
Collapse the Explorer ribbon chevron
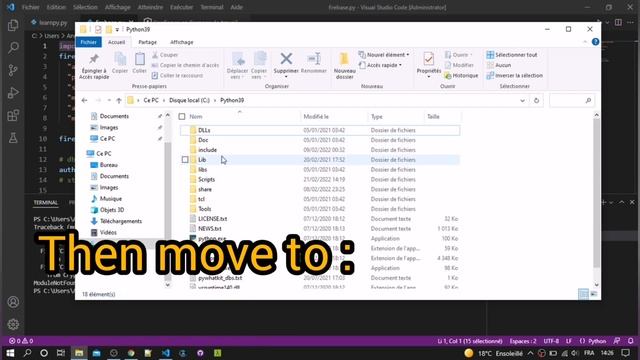(x=585, y=42)
